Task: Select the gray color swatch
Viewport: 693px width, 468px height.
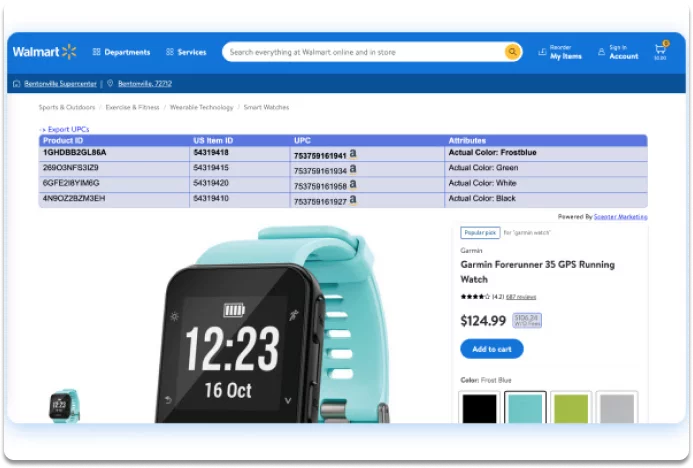Action: point(617,407)
